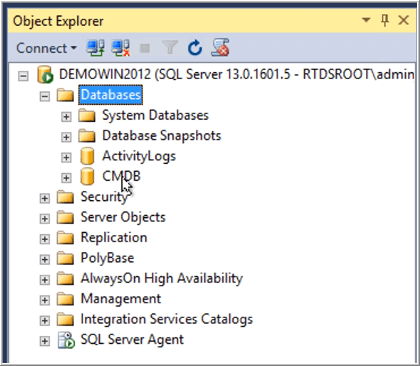Select the SQL Server Agent tree item
This screenshot has height=366, width=420.
click(x=132, y=340)
